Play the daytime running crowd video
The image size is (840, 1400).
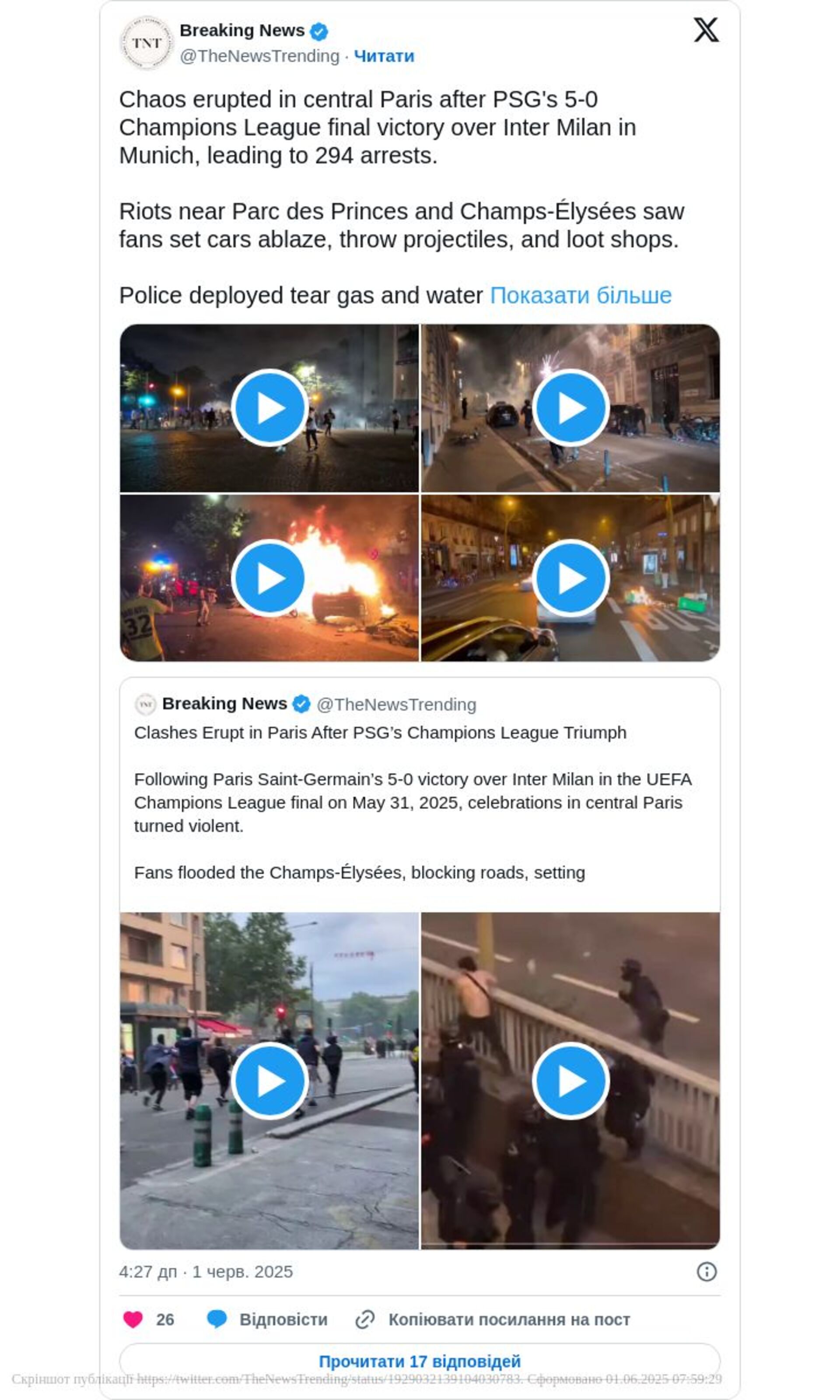coord(269,1081)
